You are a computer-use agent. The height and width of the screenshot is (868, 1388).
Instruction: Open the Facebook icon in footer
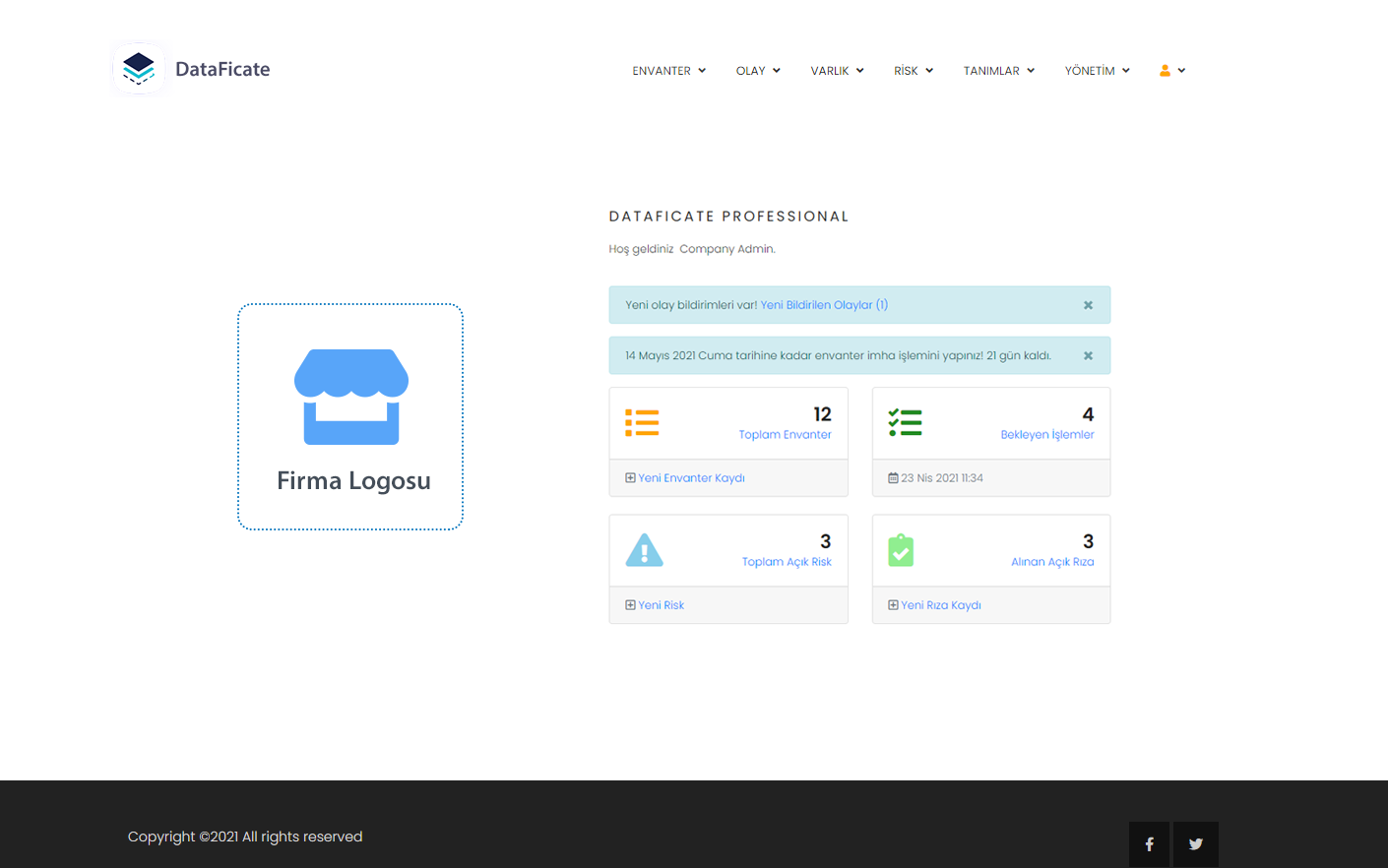pyautogui.click(x=1149, y=844)
